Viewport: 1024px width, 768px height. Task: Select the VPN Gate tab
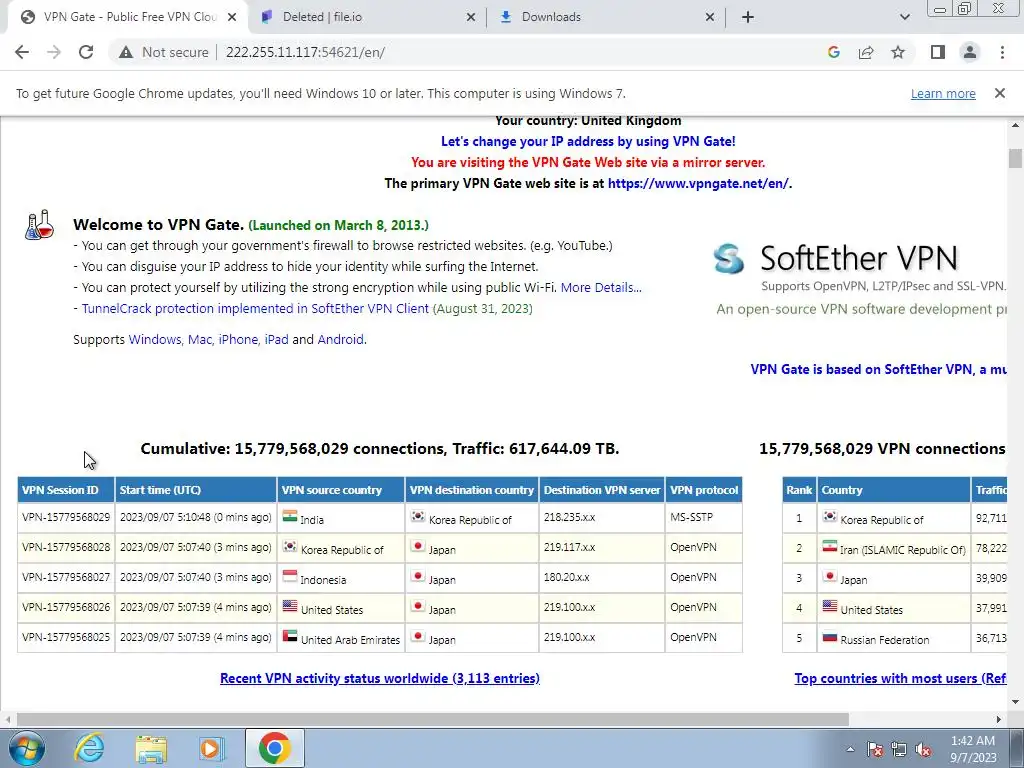click(128, 17)
